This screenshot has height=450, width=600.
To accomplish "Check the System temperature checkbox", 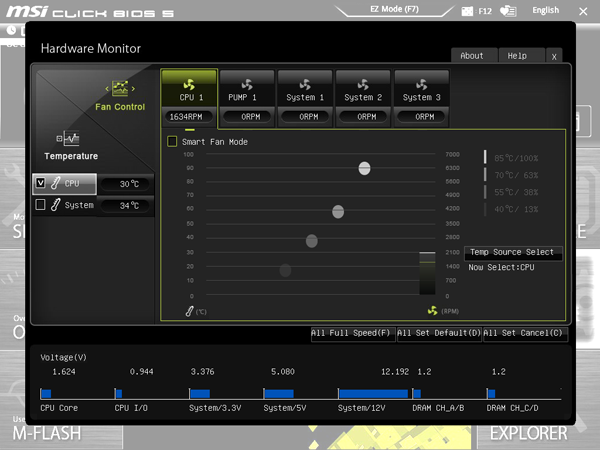I will click(41, 205).
